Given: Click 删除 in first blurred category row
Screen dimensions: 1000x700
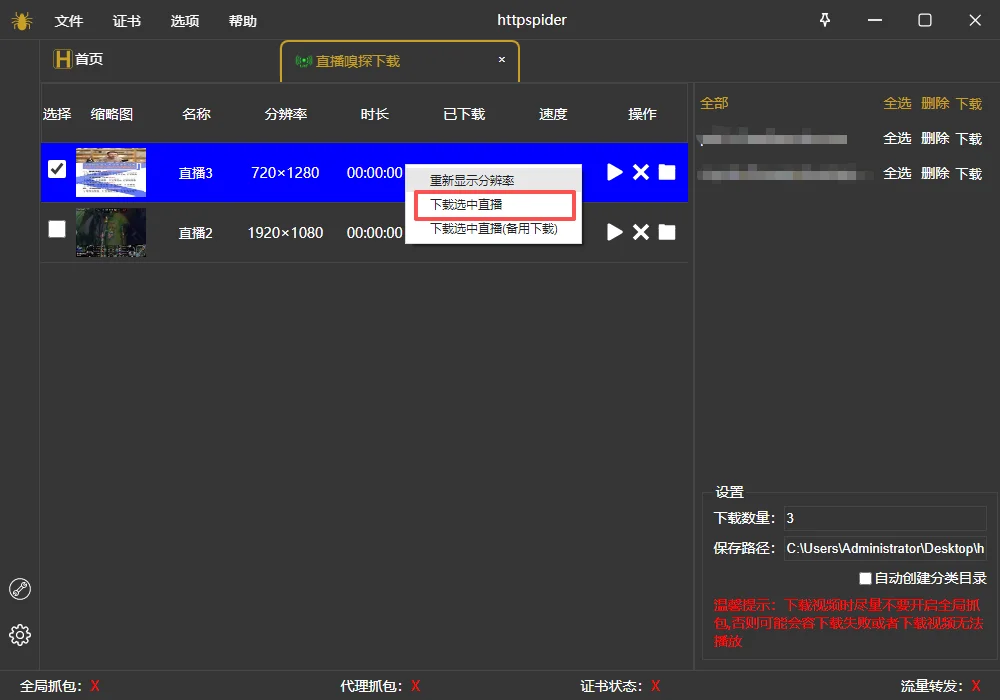Looking at the screenshot, I should (x=936, y=138).
